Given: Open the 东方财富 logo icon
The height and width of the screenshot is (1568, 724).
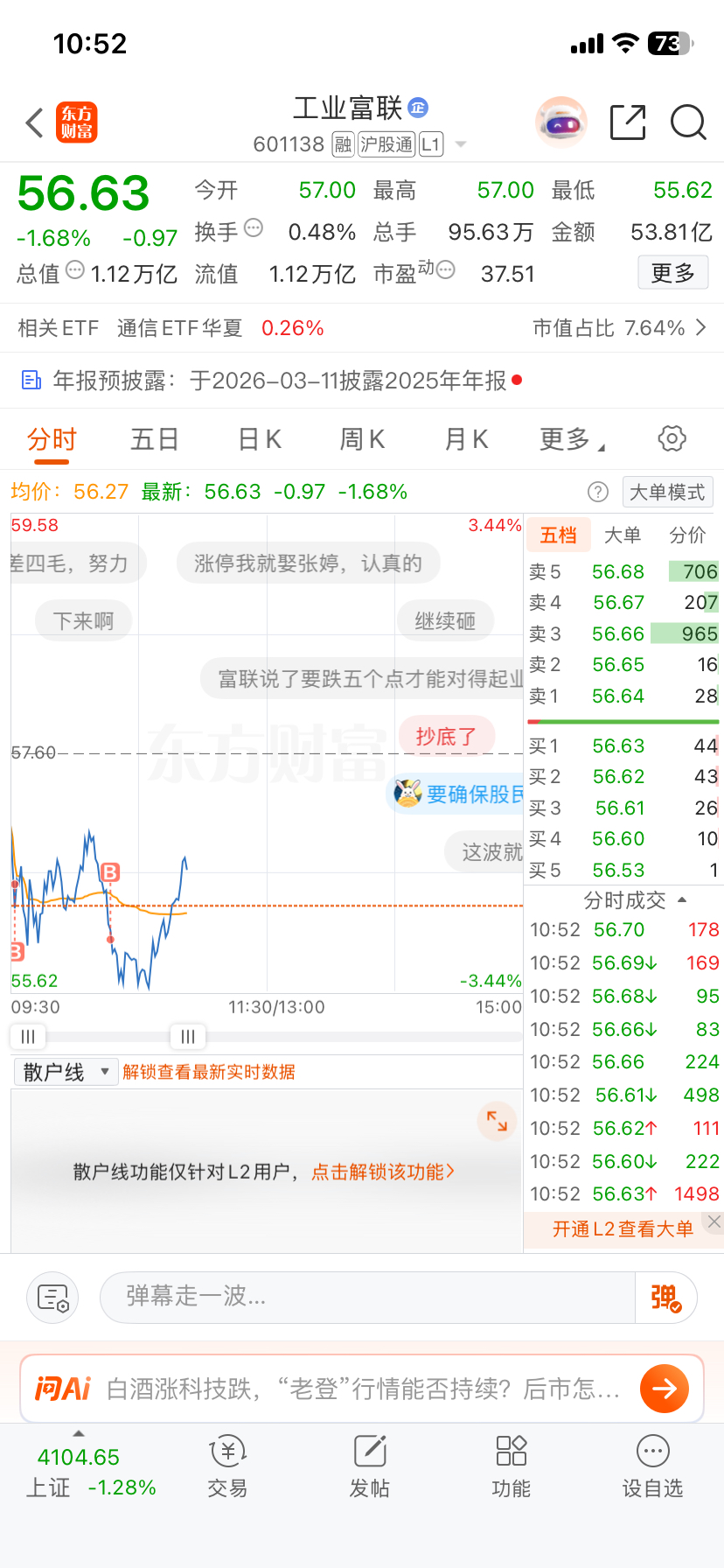Looking at the screenshot, I should pos(77,122).
